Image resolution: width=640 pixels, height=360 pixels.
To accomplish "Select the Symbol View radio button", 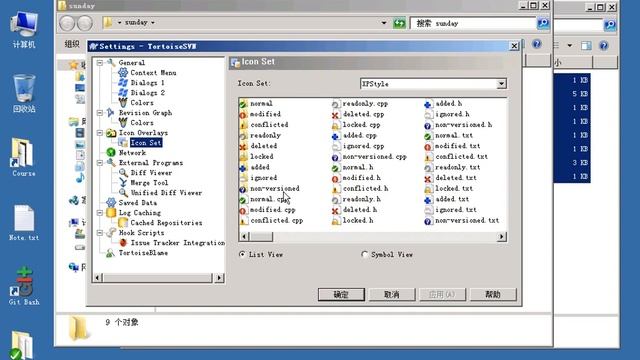I will click(364, 254).
